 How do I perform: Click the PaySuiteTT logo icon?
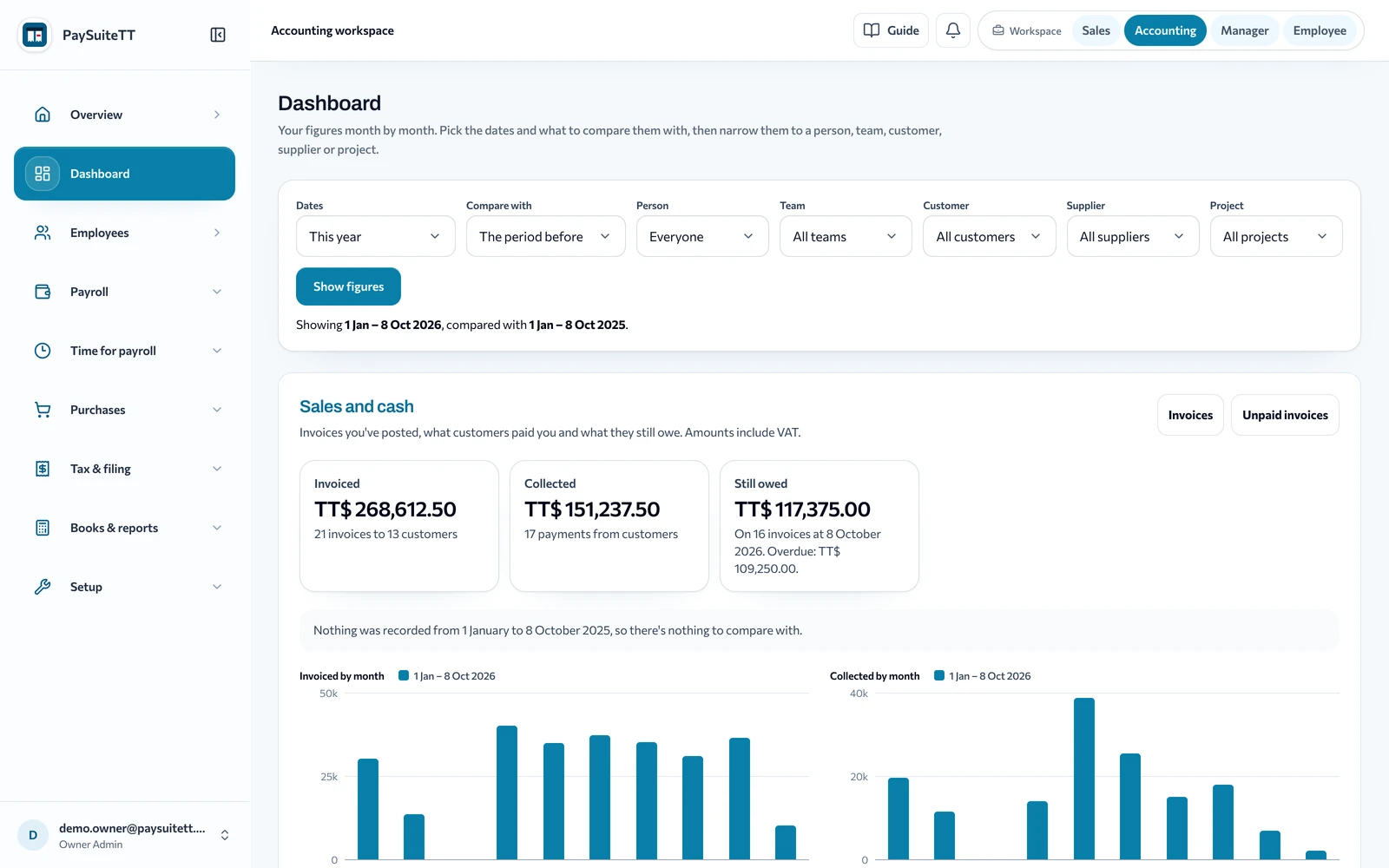click(x=35, y=35)
